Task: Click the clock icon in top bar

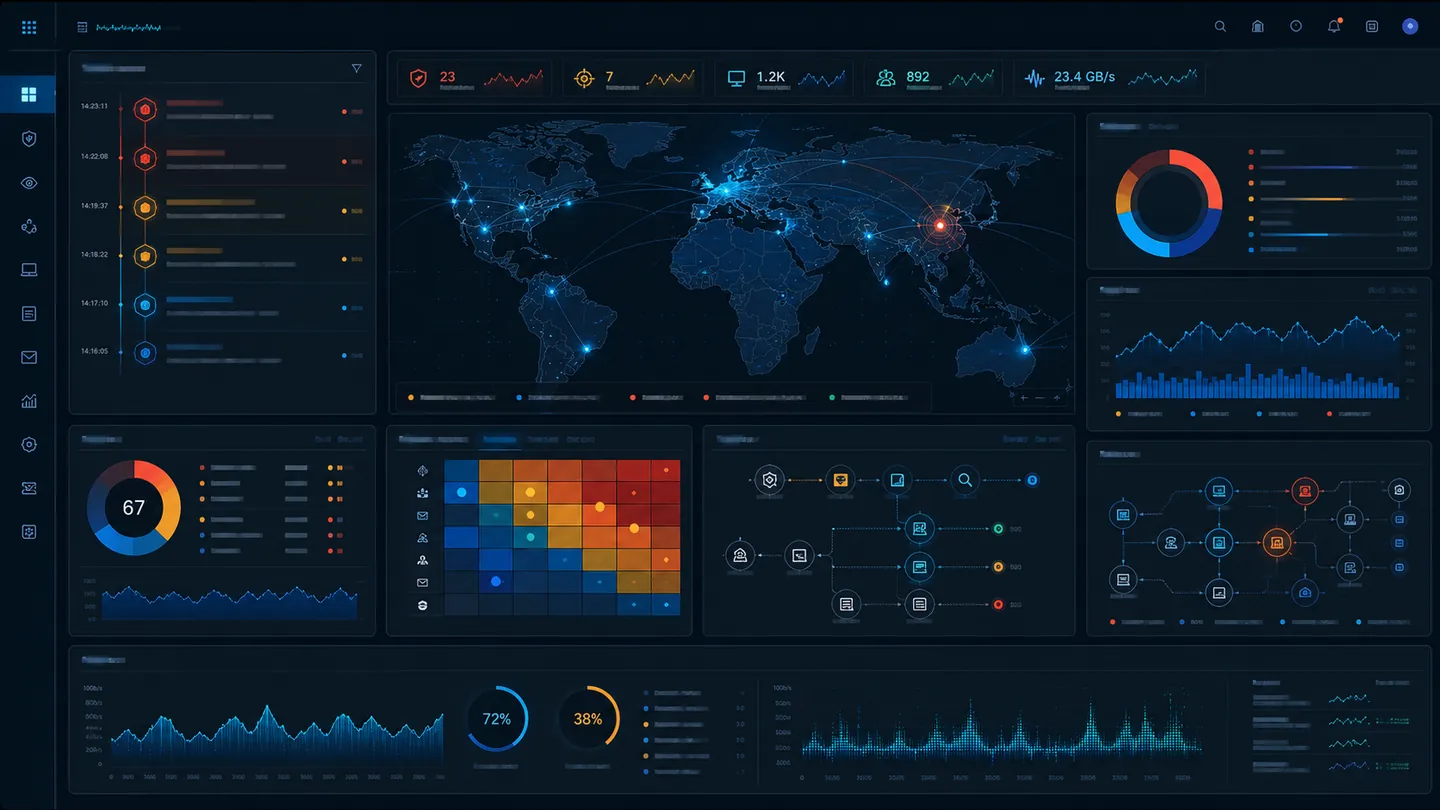Action: (1296, 27)
